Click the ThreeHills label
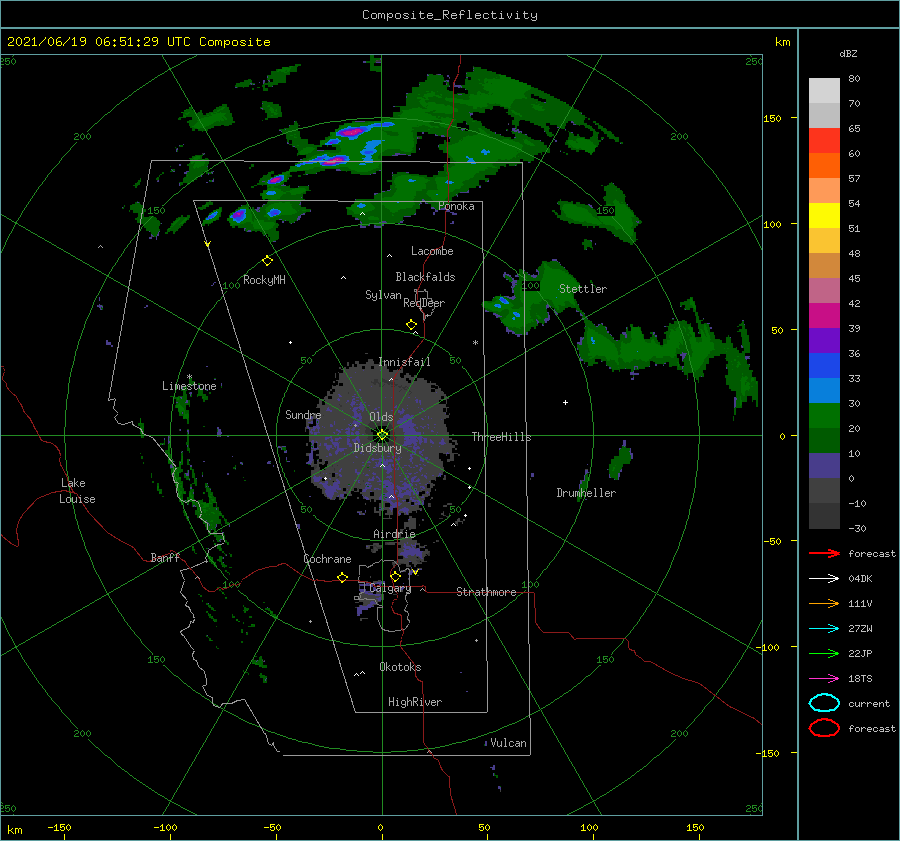Image resolution: width=900 pixels, height=841 pixels. (502, 437)
